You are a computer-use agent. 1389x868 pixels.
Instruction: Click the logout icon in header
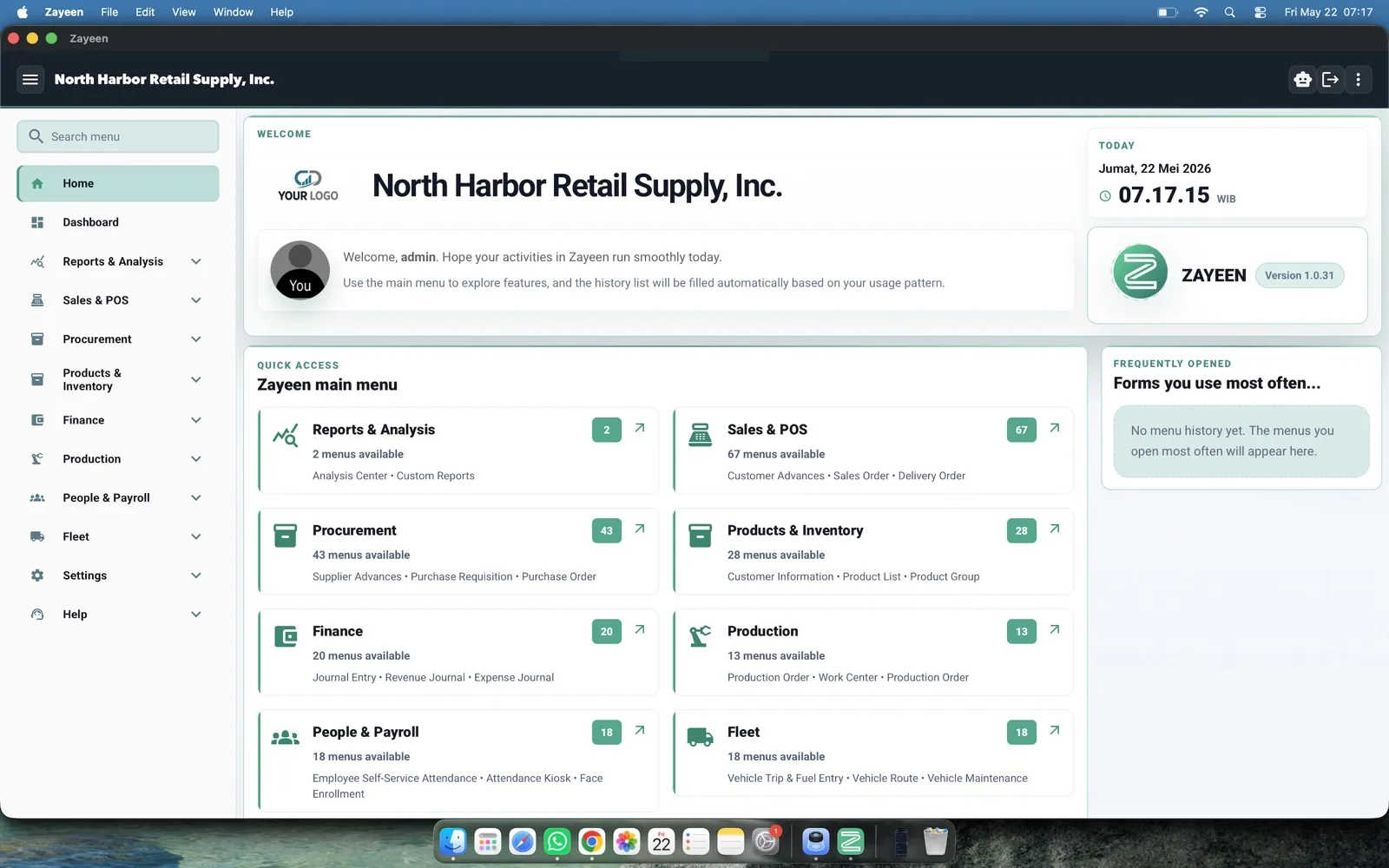tap(1330, 80)
